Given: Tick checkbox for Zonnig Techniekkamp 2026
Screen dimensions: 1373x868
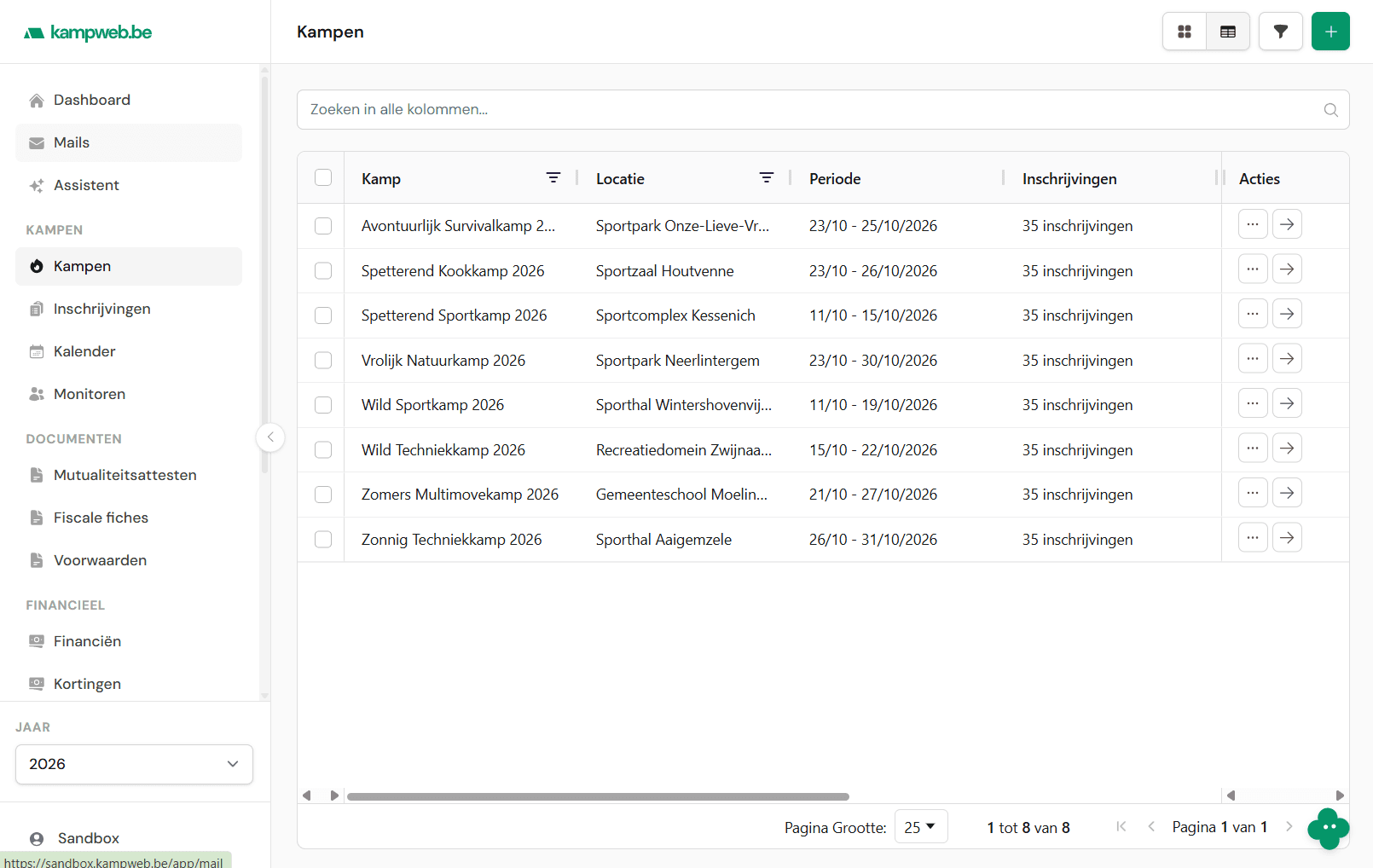Looking at the screenshot, I should point(323,540).
